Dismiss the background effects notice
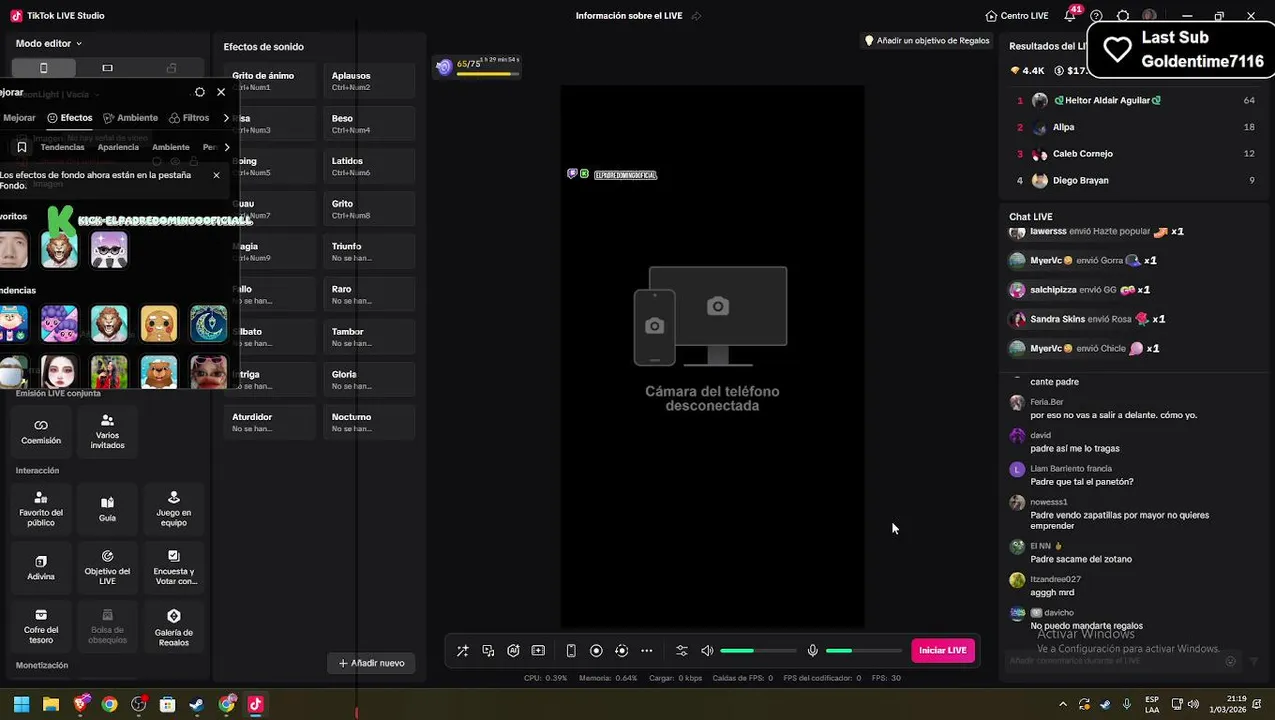This screenshot has height=720, width=1275. point(216,175)
